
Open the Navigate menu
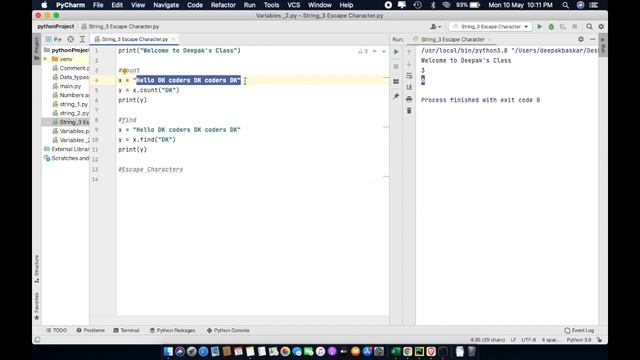[166, 5]
